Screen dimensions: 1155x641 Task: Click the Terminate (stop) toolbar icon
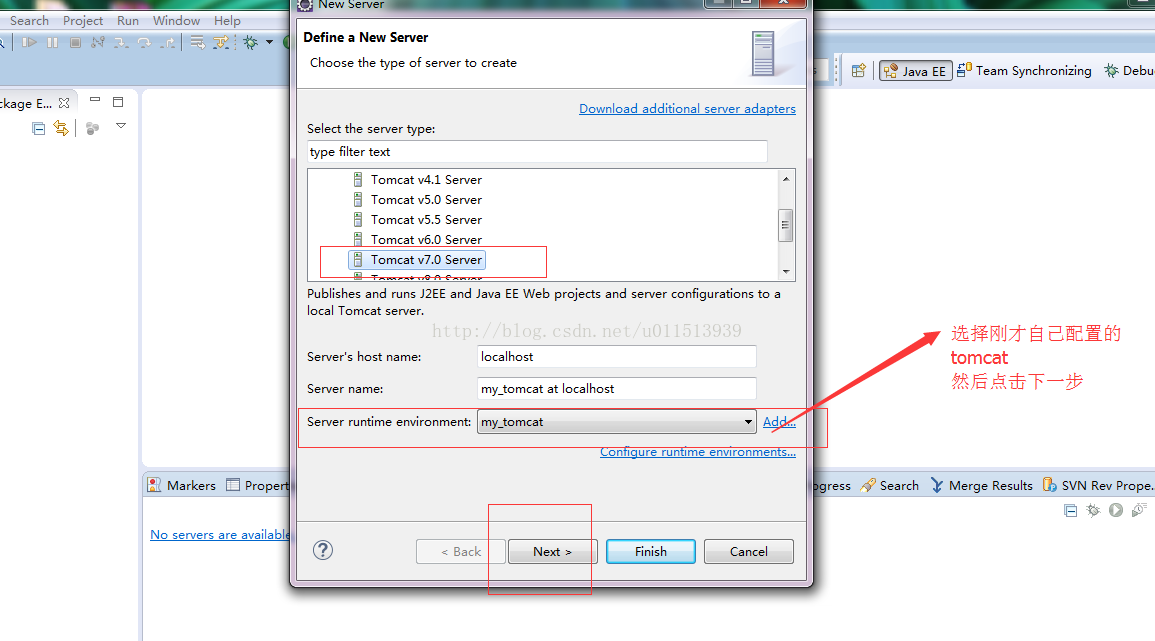75,43
